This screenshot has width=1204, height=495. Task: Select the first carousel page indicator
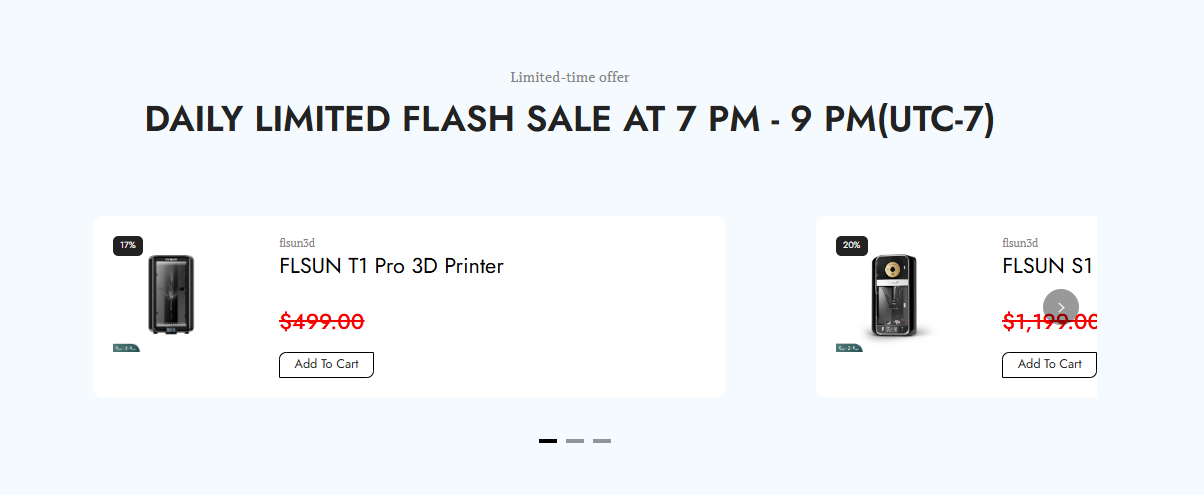pos(548,441)
